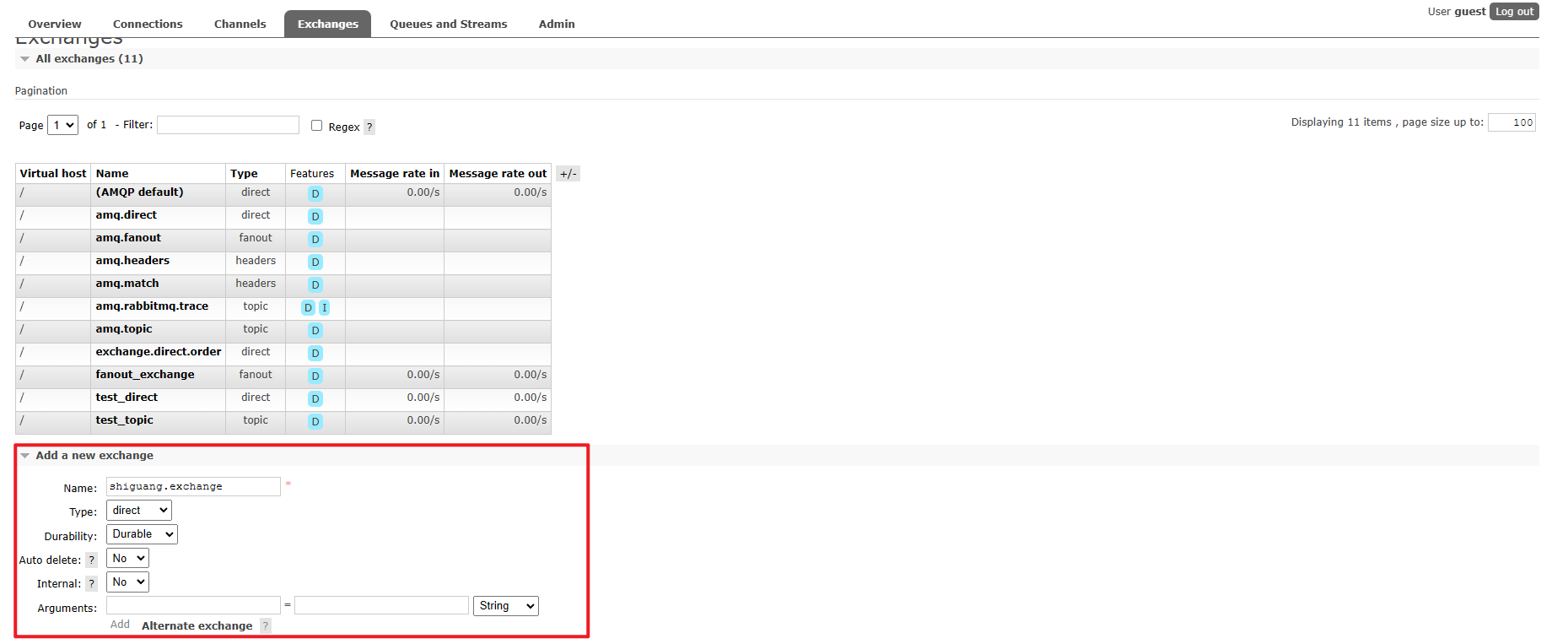Open the amq.rabbitmq.trace exchange
Image resolution: width=1568 pixels, height=644 pixels.
pyautogui.click(x=152, y=306)
